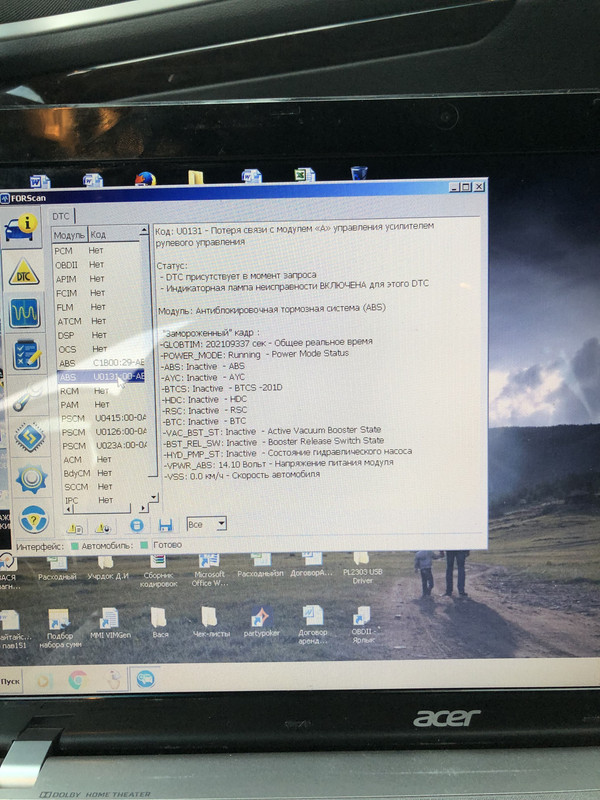Viewport: 600px width, 800px height.
Task: Open the DTC warning triangle section
Action: coord(23,271)
